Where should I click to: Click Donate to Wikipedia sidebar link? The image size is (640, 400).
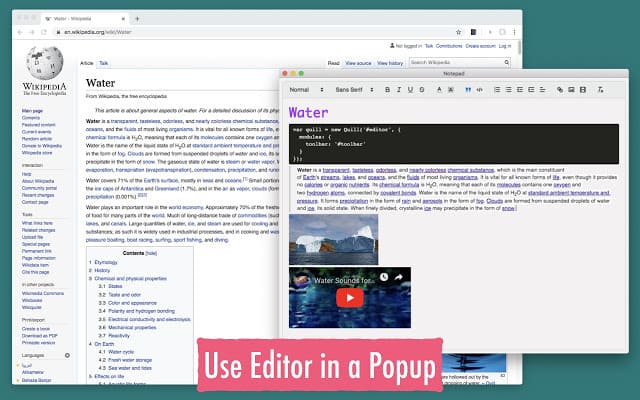pos(42,146)
